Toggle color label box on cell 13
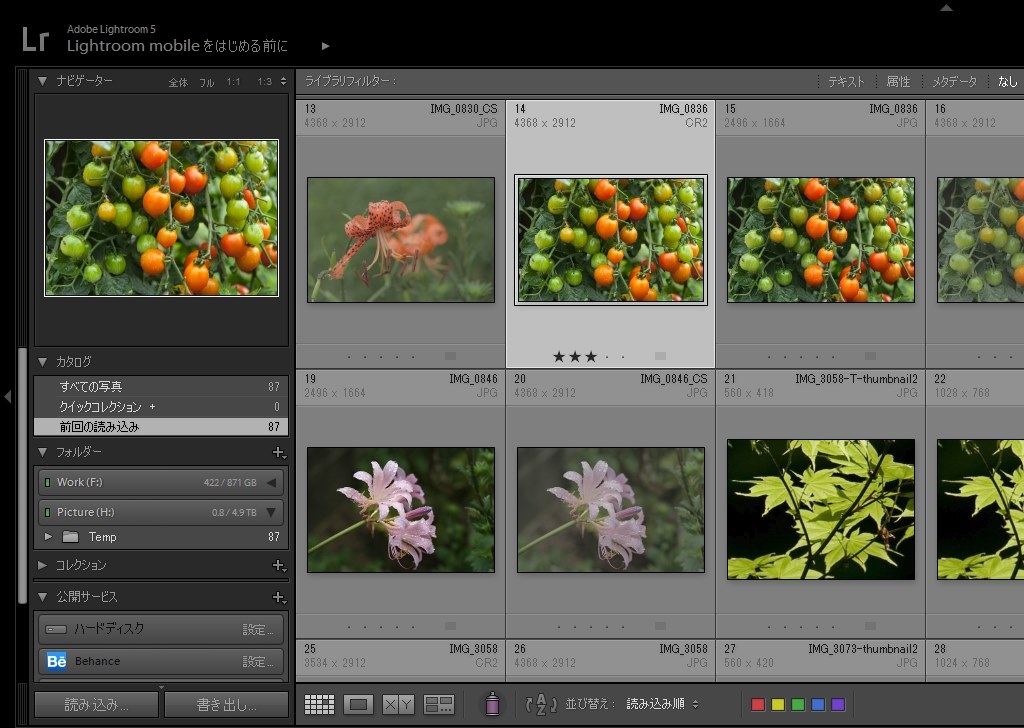 pyautogui.click(x=450, y=356)
